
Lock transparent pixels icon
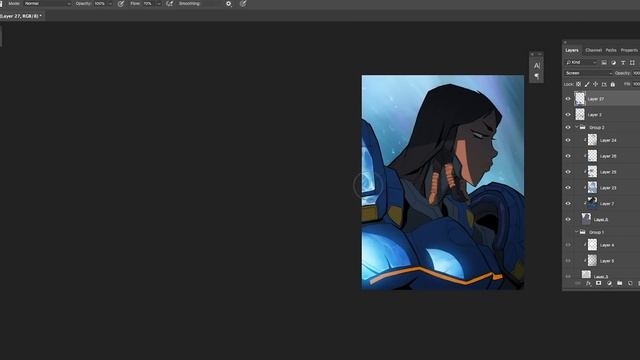pyautogui.click(x=578, y=84)
